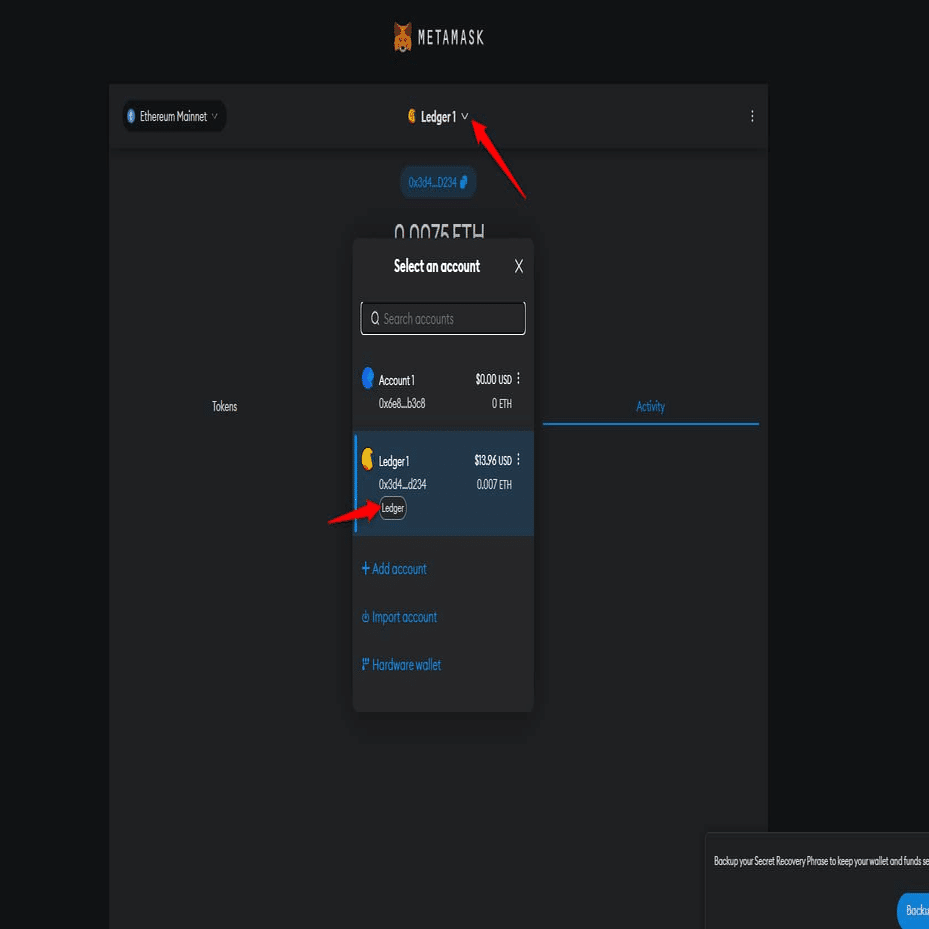Click the copy address chip 0x3d4...D234
This screenshot has width=929, height=929.
coord(438,182)
